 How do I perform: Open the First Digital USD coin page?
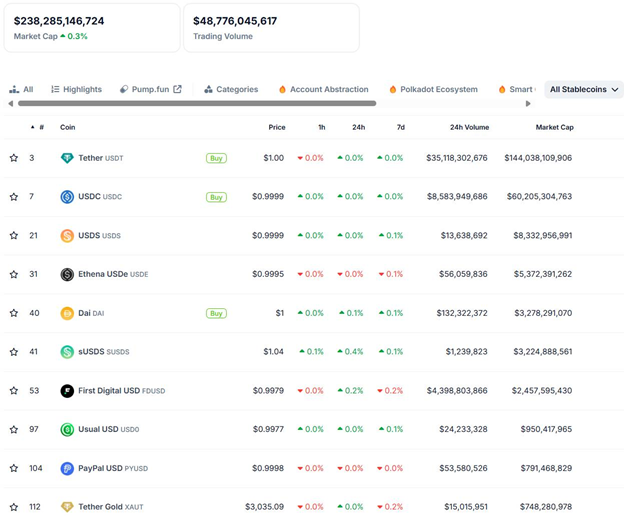click(121, 391)
